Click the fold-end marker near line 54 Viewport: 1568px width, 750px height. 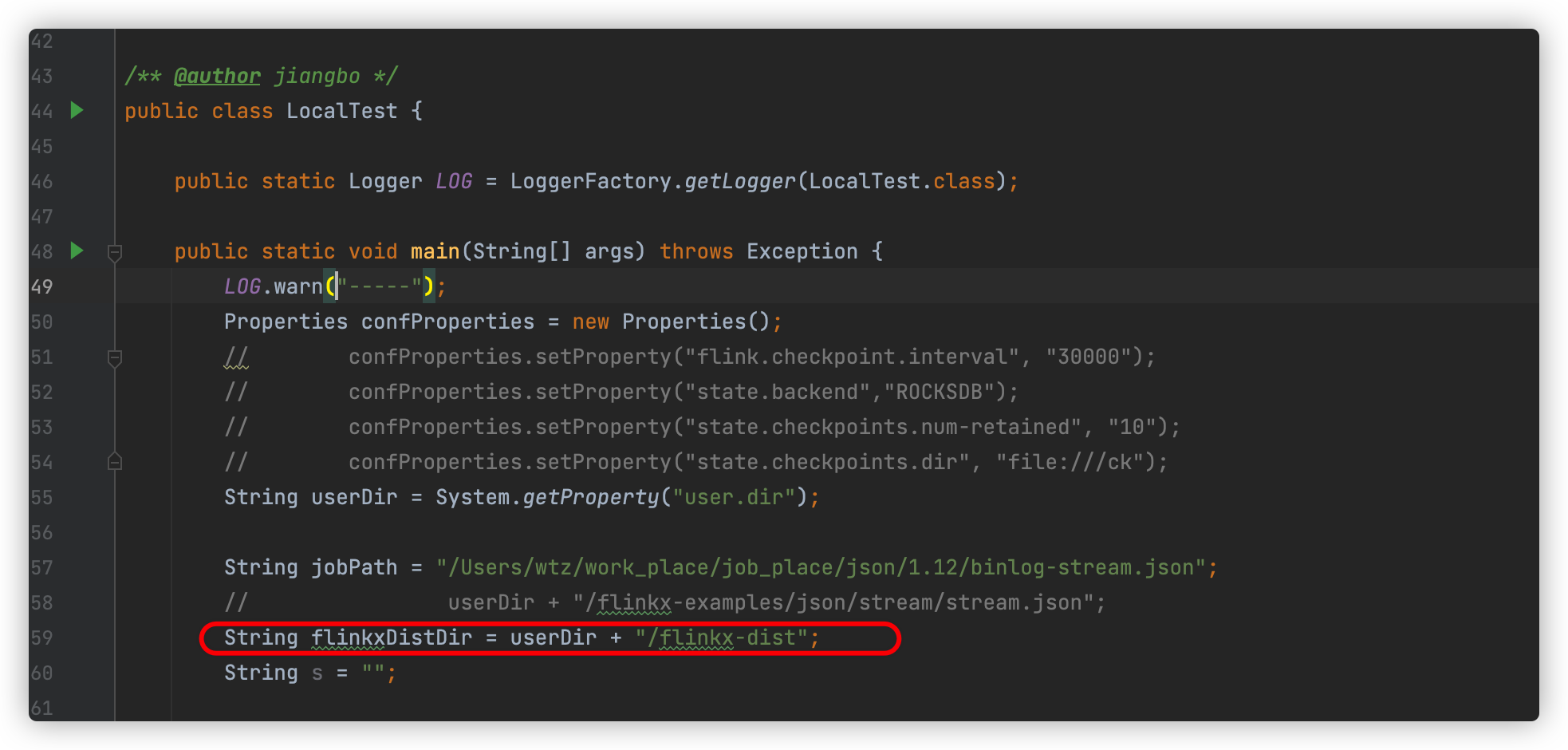click(114, 461)
